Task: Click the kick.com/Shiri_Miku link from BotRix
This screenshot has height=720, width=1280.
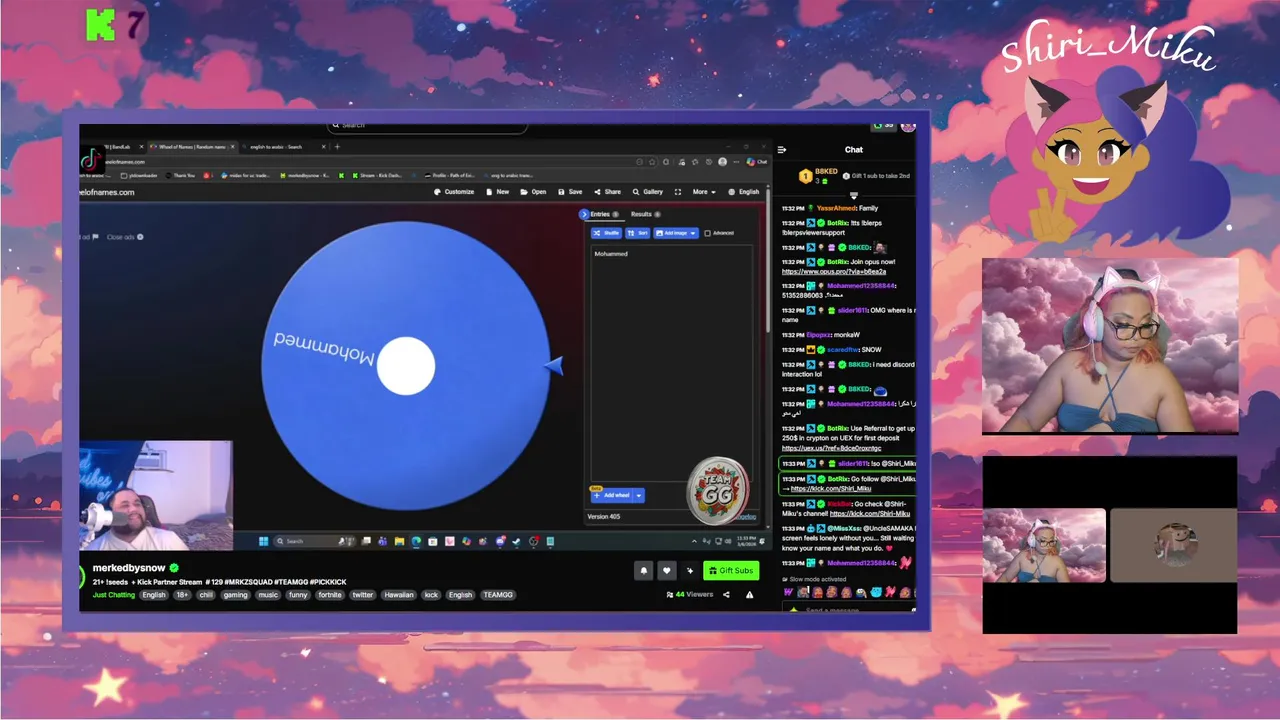Action: pyautogui.click(x=831, y=489)
